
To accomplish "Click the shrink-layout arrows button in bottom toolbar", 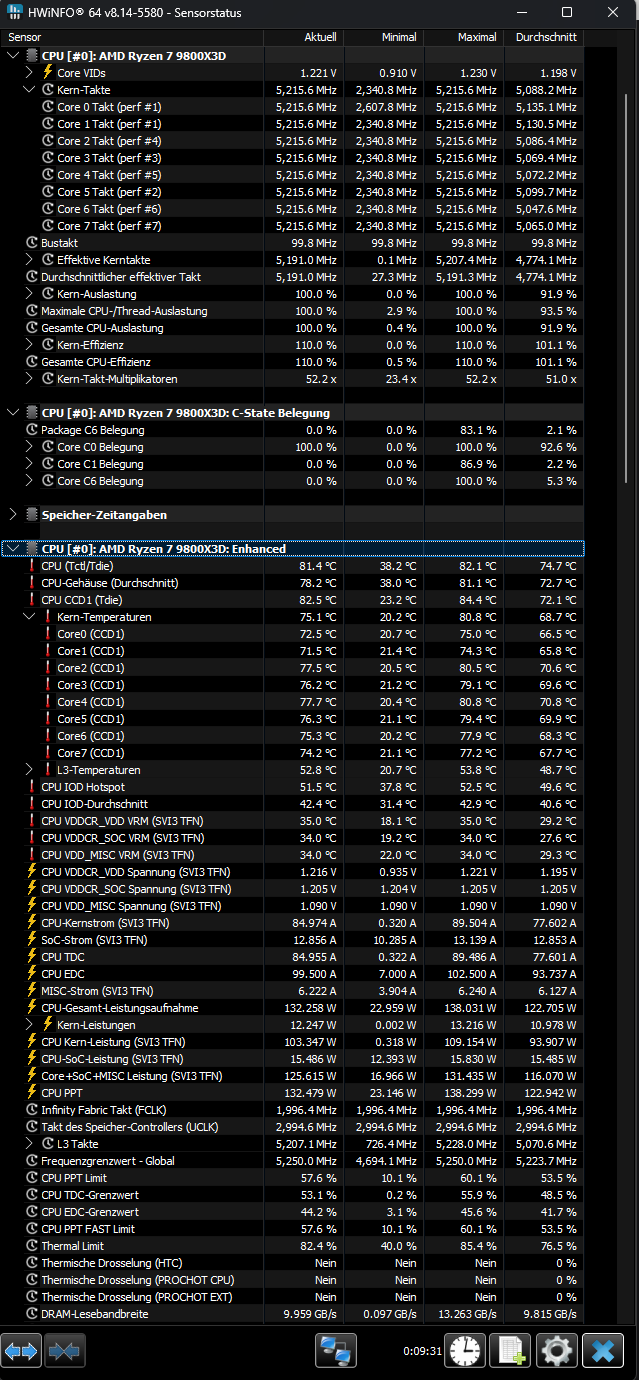I will coord(65,1352).
